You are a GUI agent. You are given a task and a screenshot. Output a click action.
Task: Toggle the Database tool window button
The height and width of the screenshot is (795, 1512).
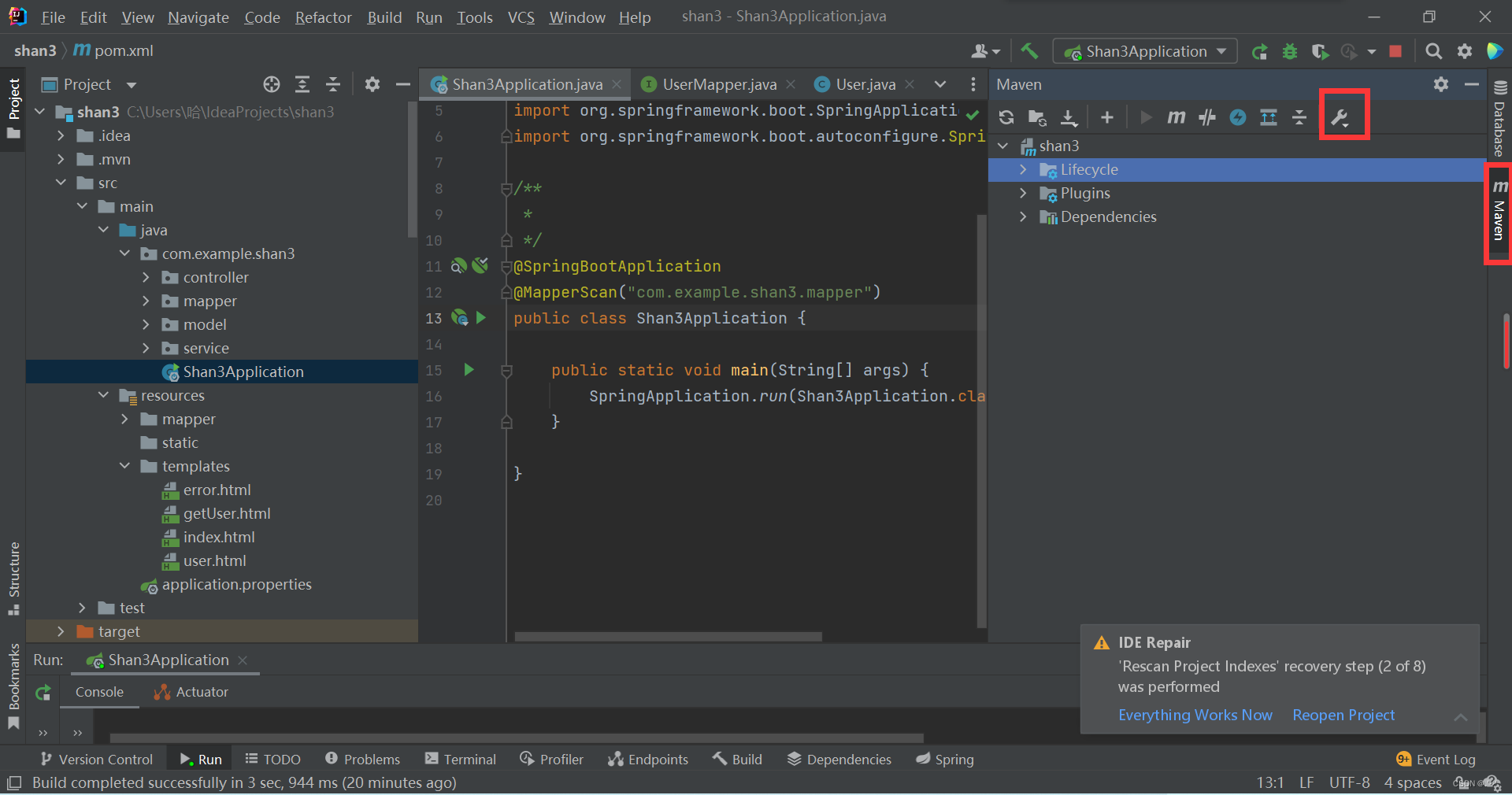click(x=1499, y=118)
